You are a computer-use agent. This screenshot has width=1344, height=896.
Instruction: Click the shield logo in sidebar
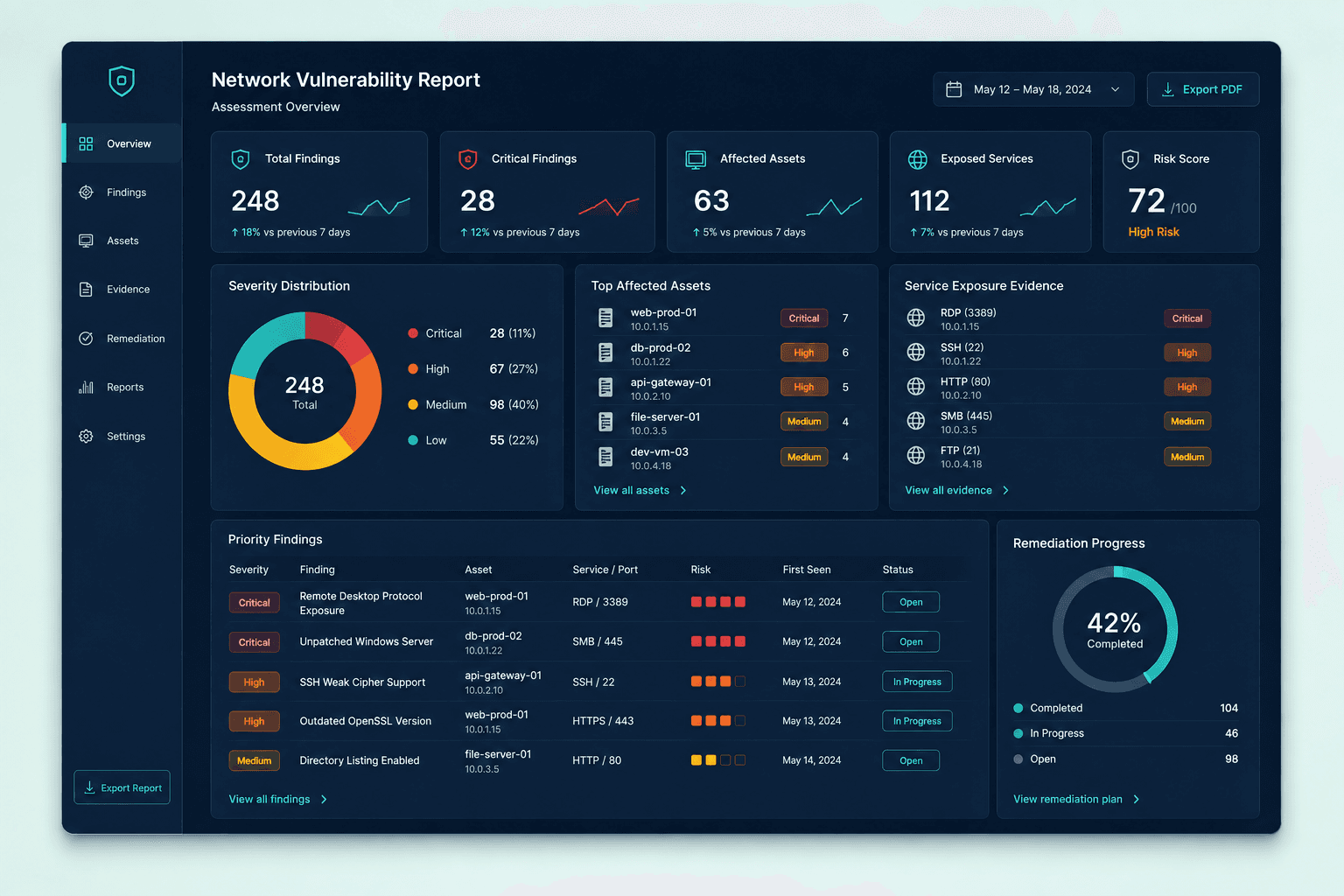[x=122, y=81]
